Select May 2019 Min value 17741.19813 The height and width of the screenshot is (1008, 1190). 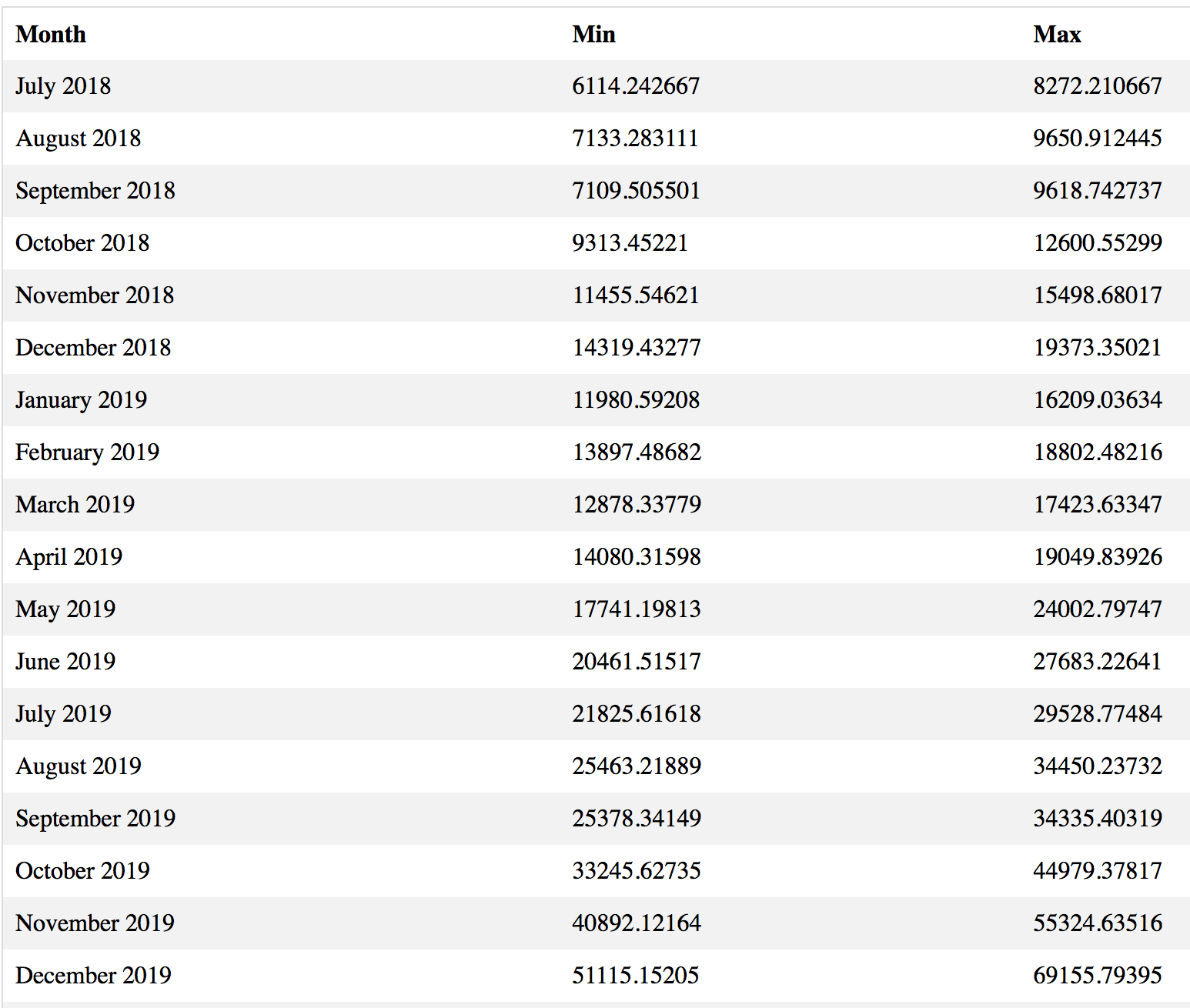637,609
